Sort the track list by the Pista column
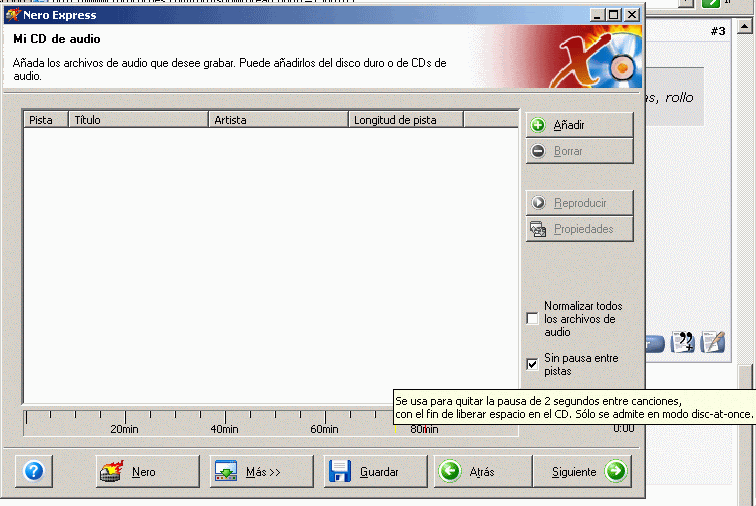The width and height of the screenshot is (756, 506). click(x=46, y=120)
